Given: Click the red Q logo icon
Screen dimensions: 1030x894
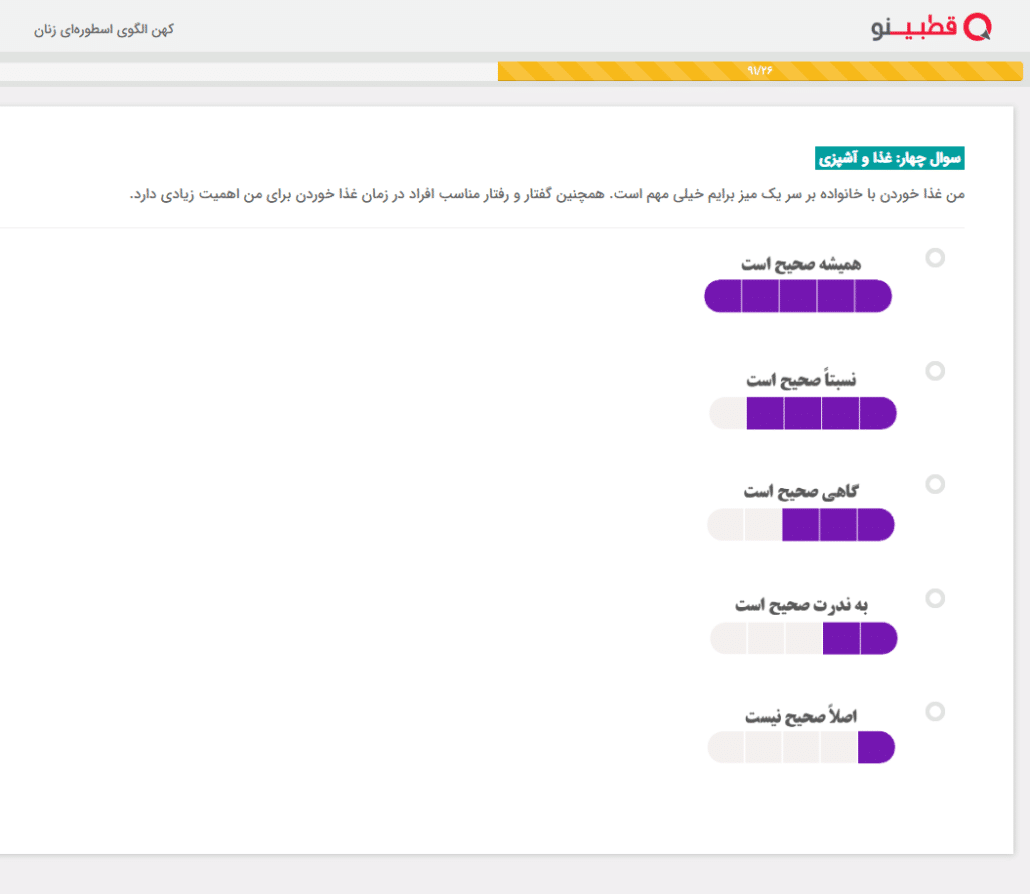Looking at the screenshot, I should [x=977, y=28].
